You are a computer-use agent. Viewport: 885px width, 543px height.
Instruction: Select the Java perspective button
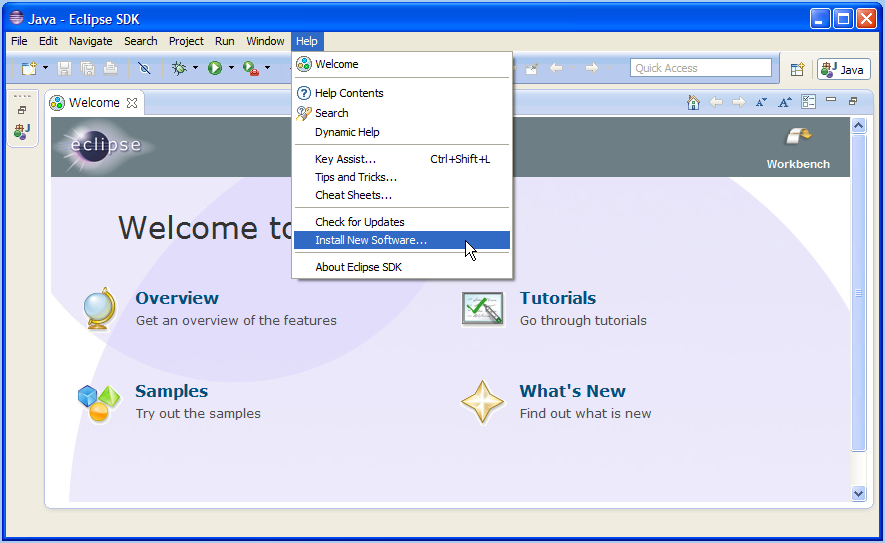click(x=843, y=69)
